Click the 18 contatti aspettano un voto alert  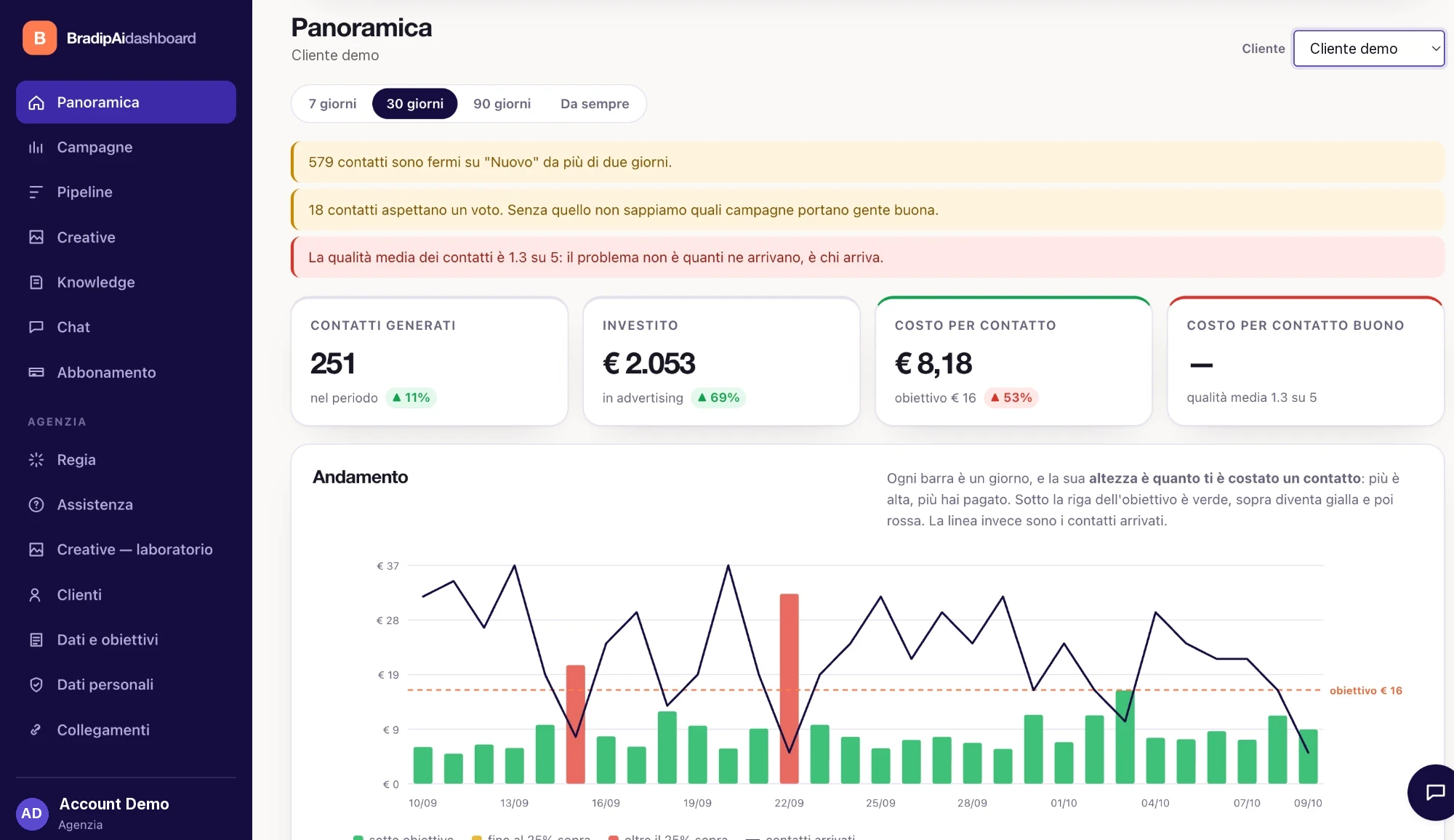(x=867, y=210)
